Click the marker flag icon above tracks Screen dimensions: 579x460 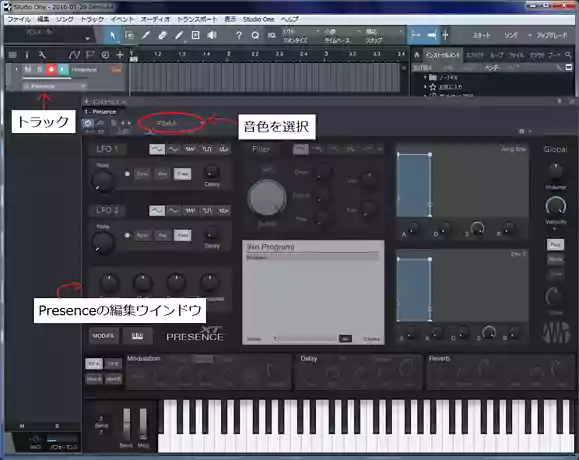tap(90, 55)
